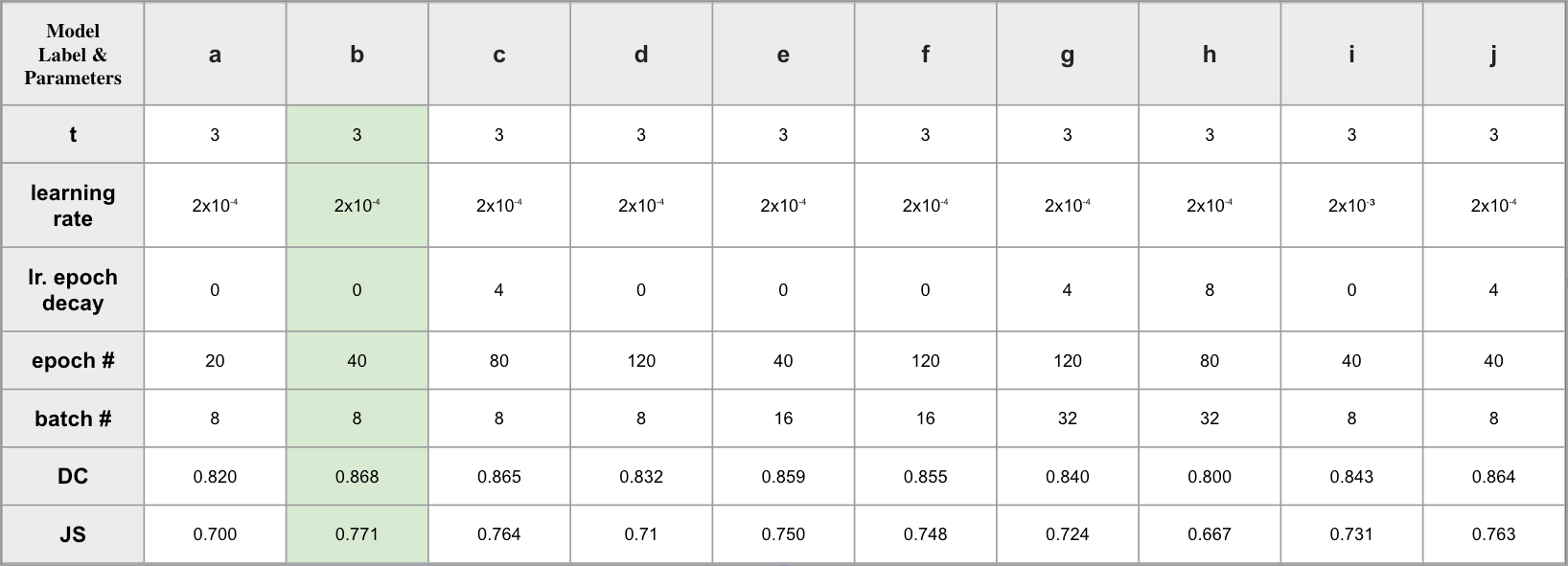Select the highlighted JS value 0.771
The height and width of the screenshot is (566, 1568).
357,534
